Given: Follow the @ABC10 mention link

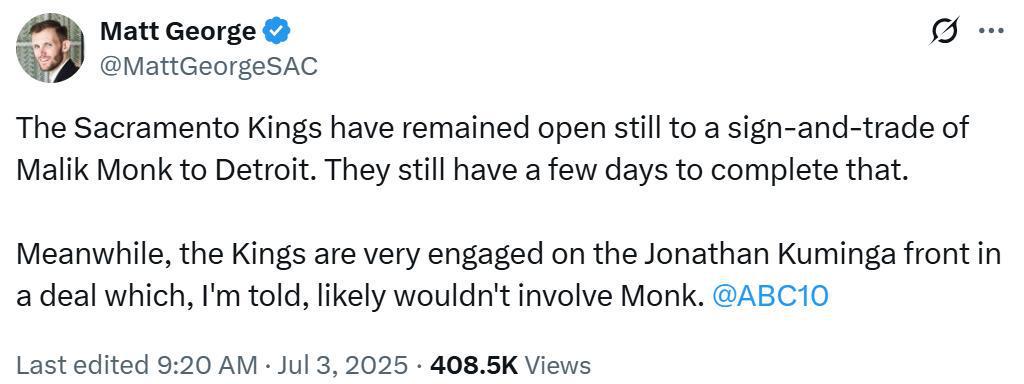Looking at the screenshot, I should pos(771,296).
